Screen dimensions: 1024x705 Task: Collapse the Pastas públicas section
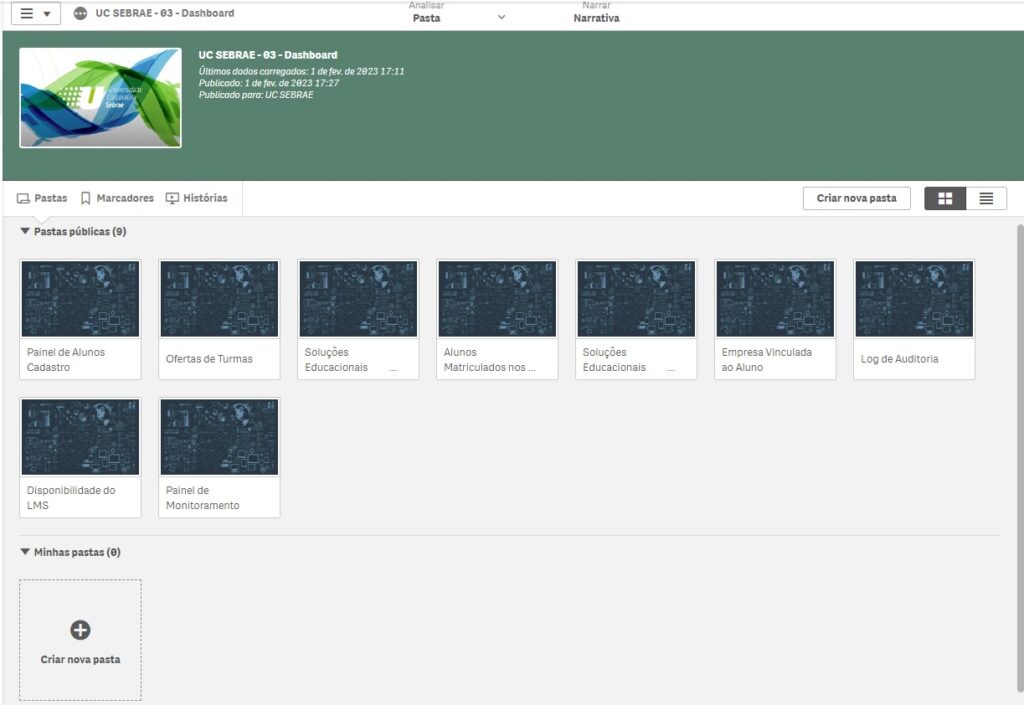[x=25, y=232]
